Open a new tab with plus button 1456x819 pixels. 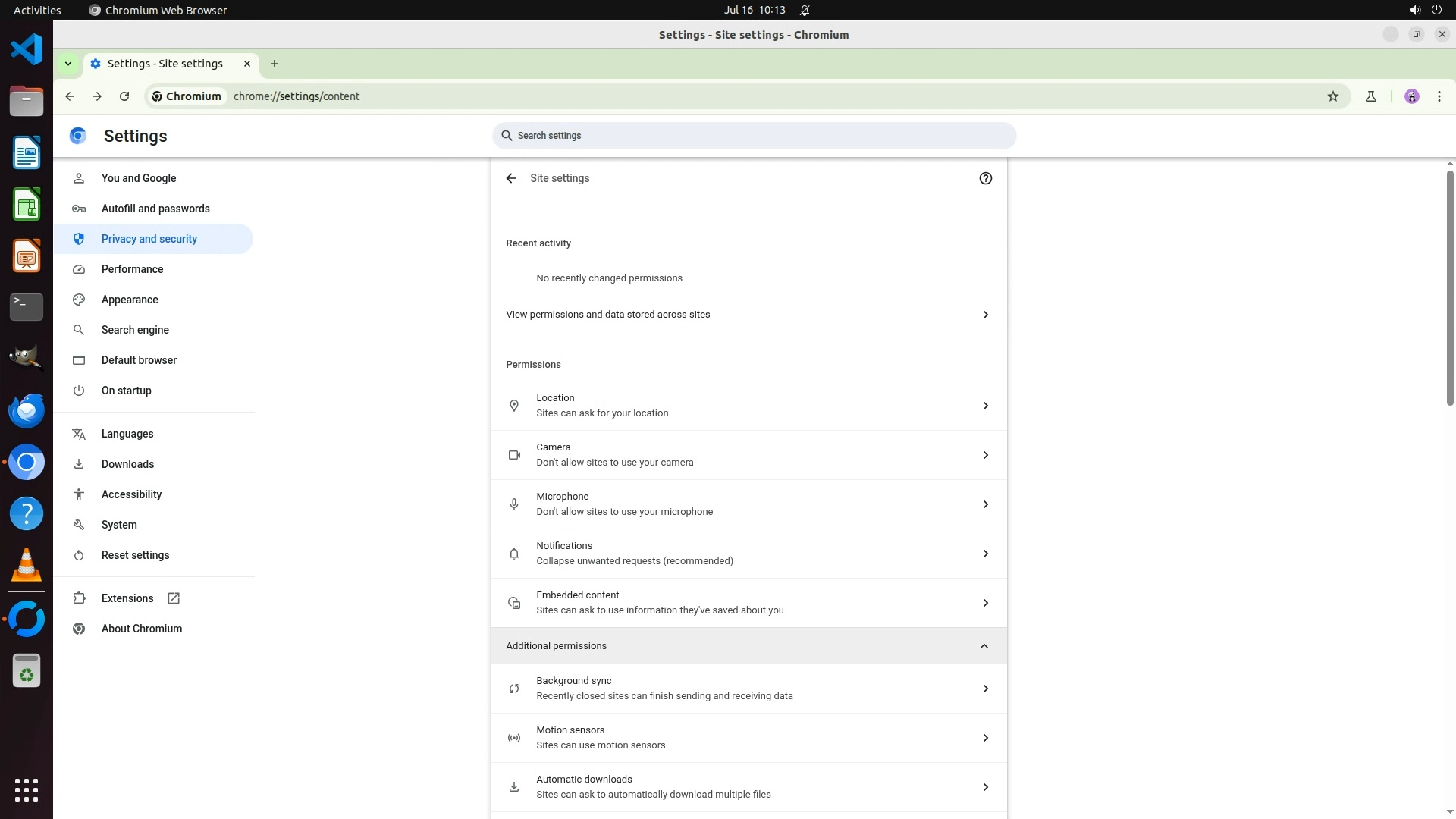pos(275,64)
